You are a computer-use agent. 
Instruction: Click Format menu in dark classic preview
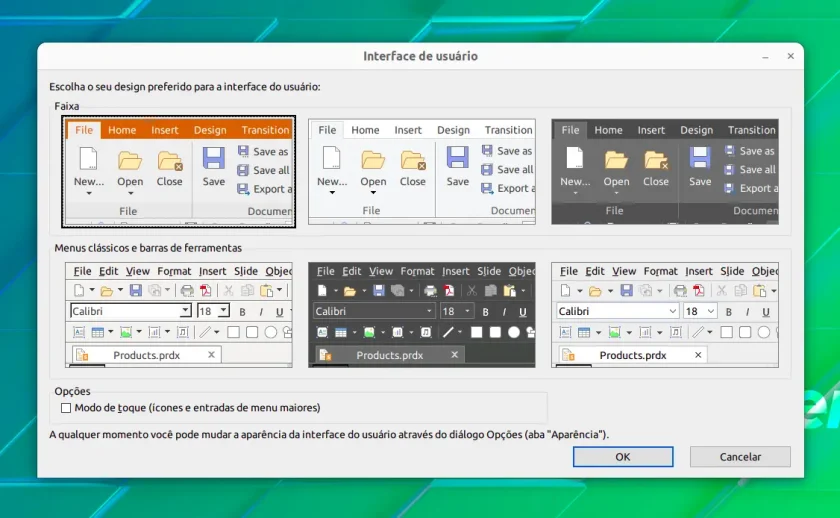click(417, 272)
